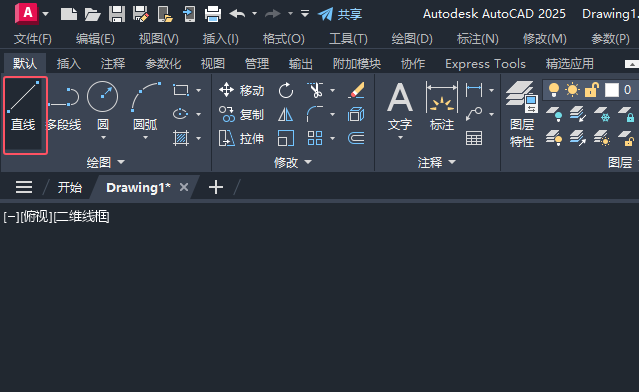Switch to the Start (开始) file tab
Image resolution: width=639 pixels, height=392 pixels.
pyautogui.click(x=70, y=187)
